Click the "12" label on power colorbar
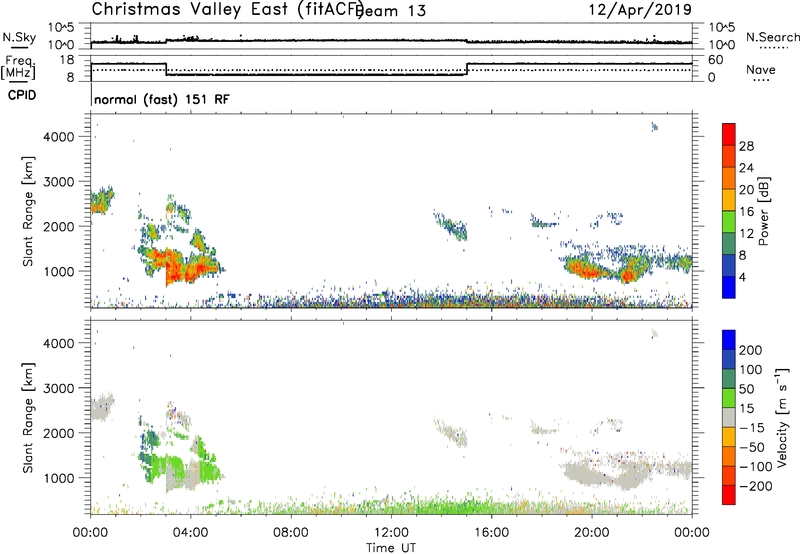Viewport: 800px width, 554px height. click(x=746, y=234)
